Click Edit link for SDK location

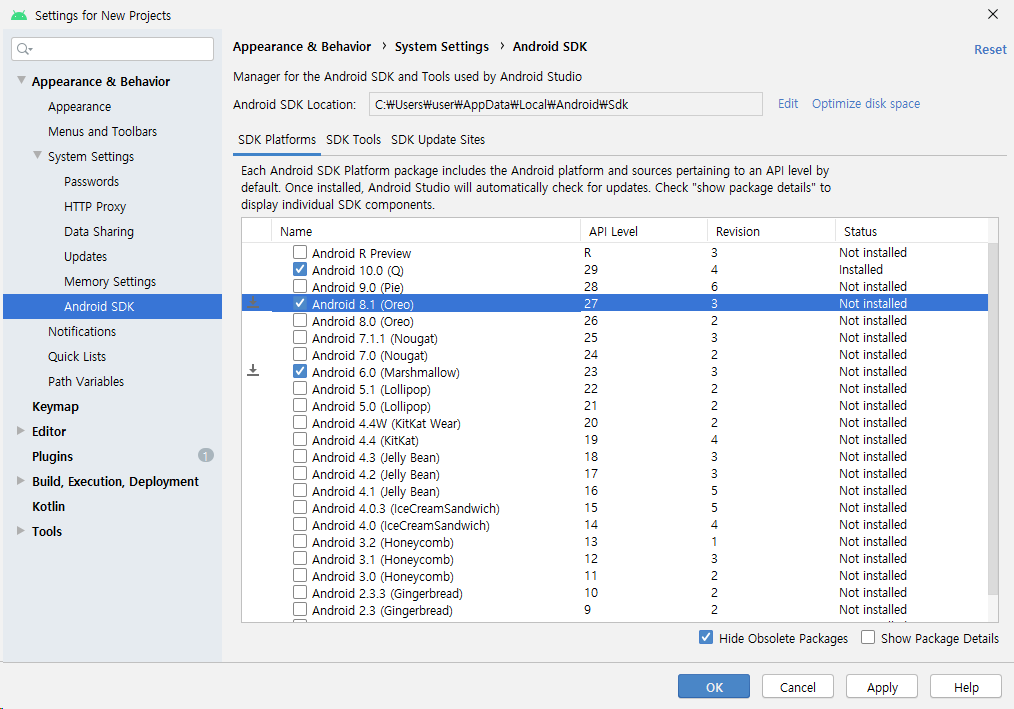click(788, 104)
